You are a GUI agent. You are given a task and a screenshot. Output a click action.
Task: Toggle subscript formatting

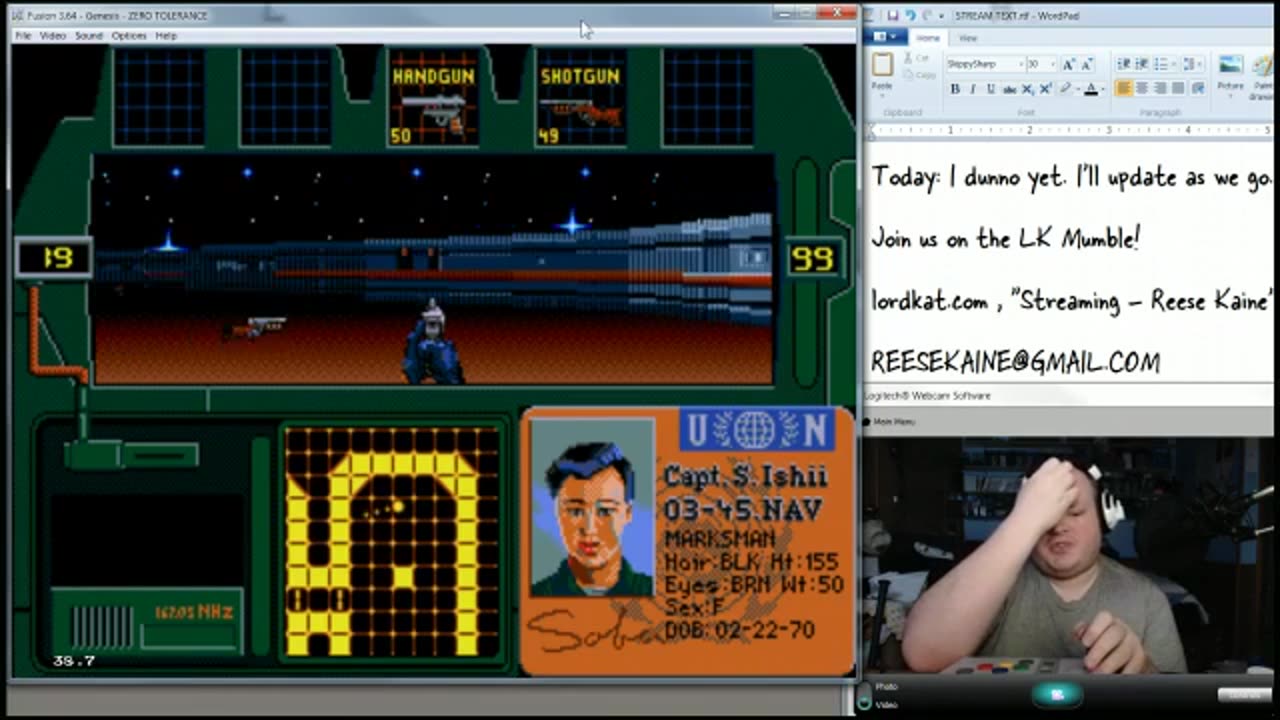(x=1028, y=89)
